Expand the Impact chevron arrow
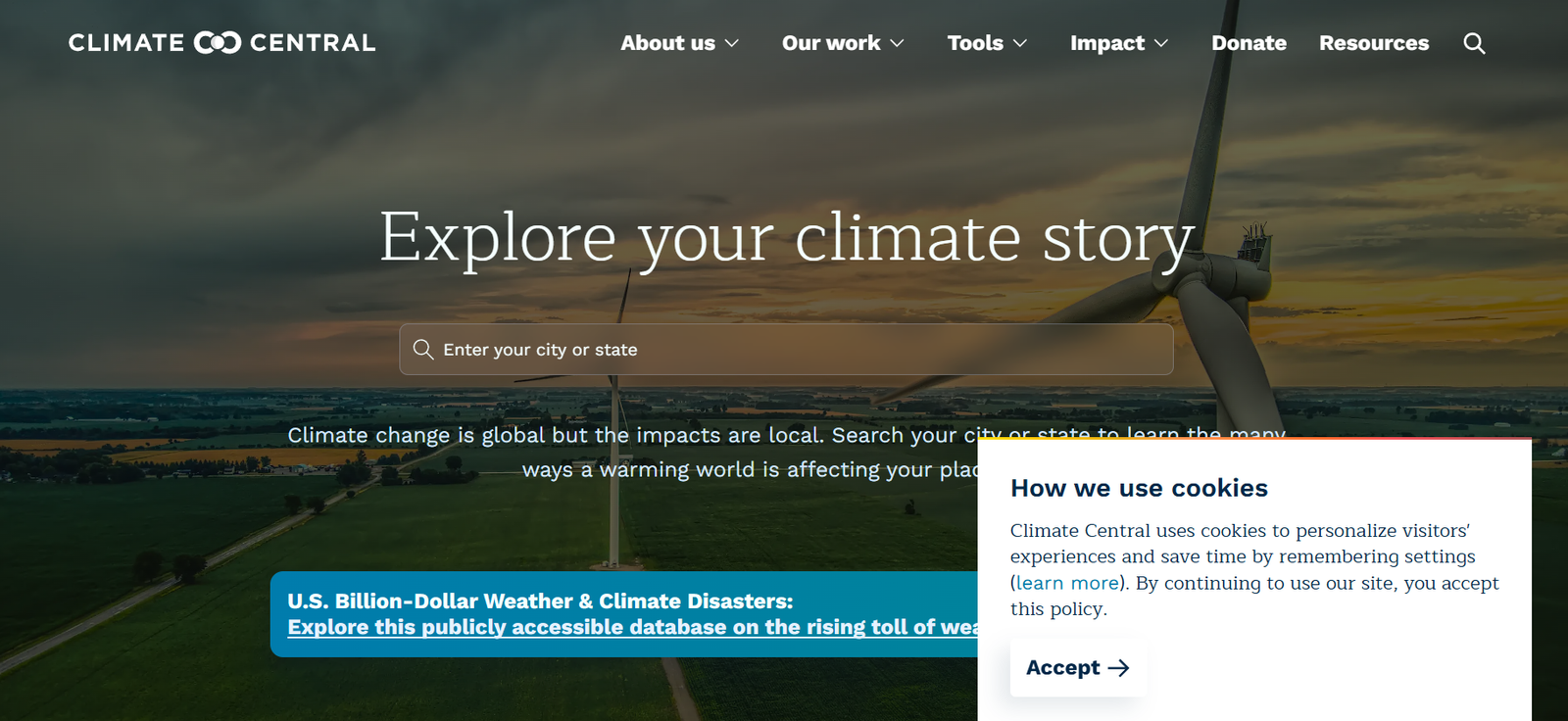Screen dimensions: 1568x721 (1161, 44)
